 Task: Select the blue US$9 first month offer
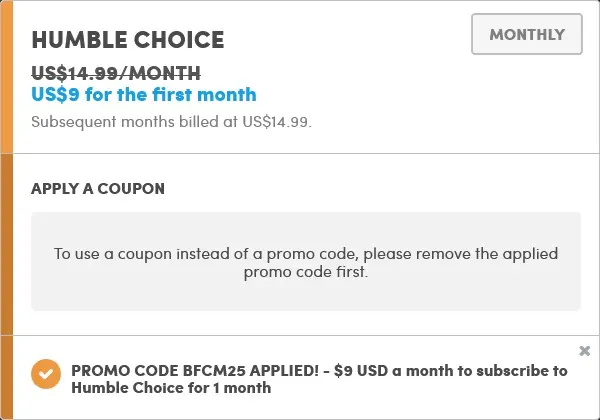tap(144, 95)
